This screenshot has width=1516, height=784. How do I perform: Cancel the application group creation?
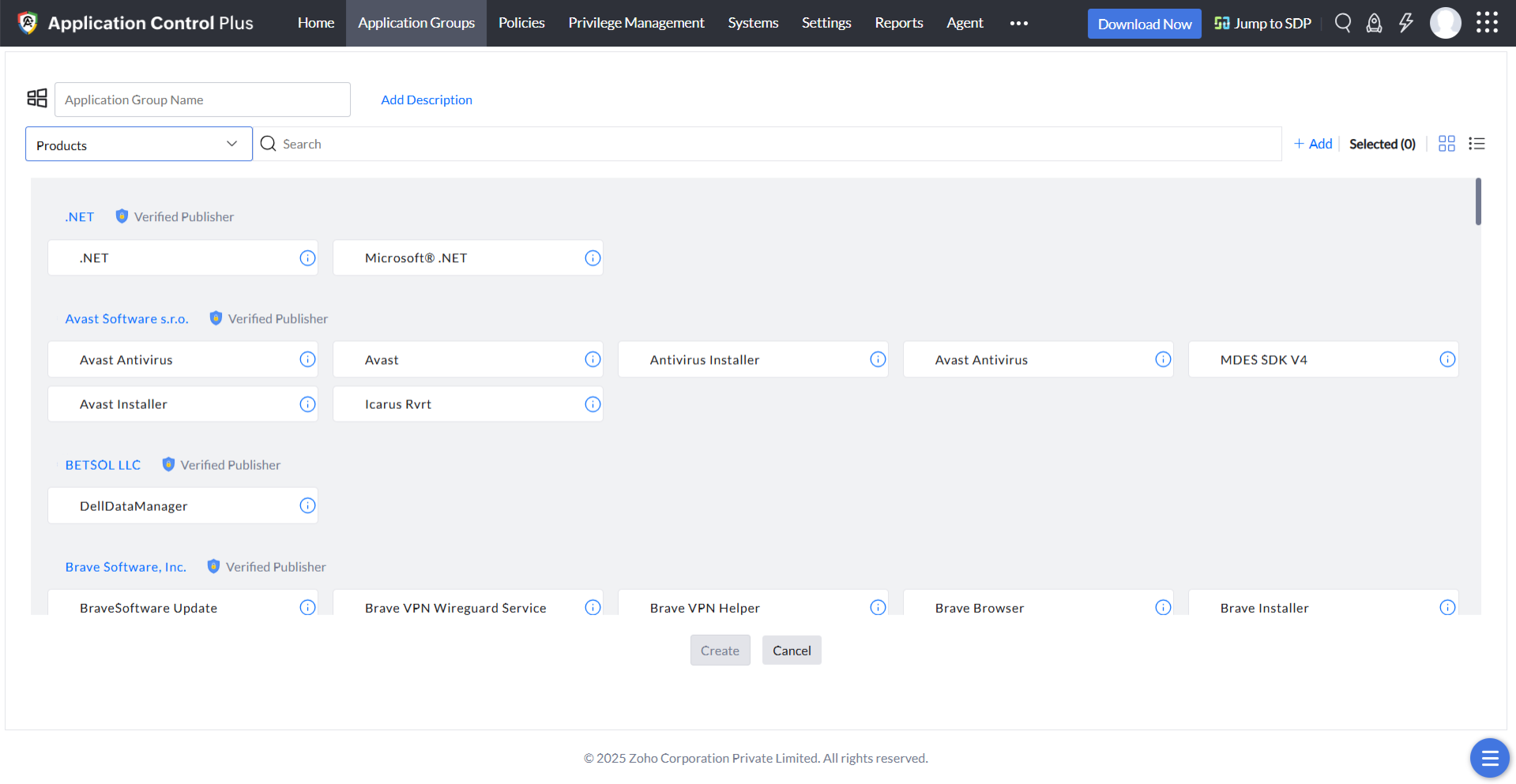point(792,651)
